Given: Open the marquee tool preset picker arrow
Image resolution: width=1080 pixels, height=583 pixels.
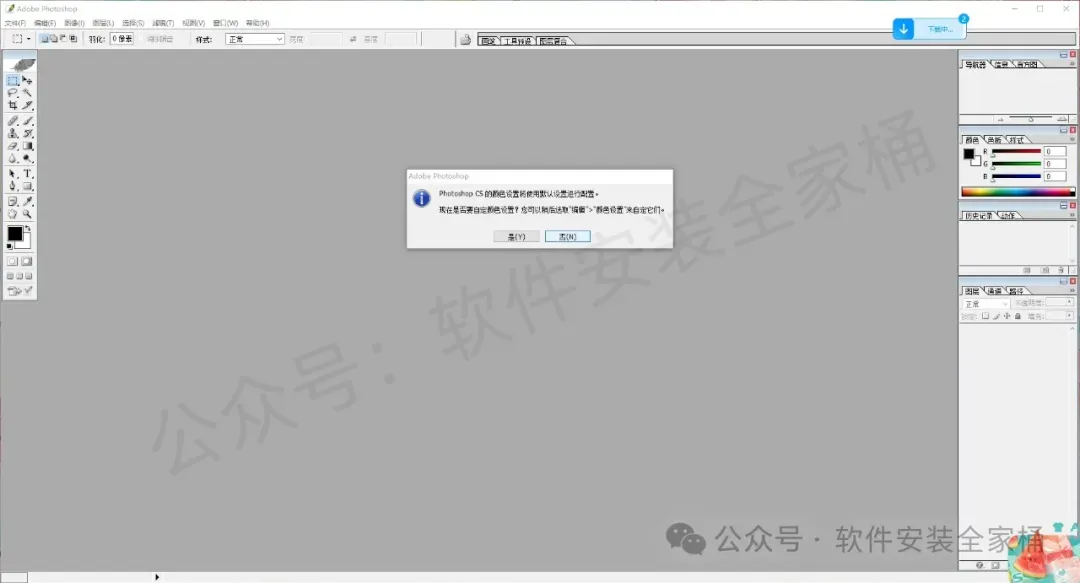Looking at the screenshot, I should (28, 39).
